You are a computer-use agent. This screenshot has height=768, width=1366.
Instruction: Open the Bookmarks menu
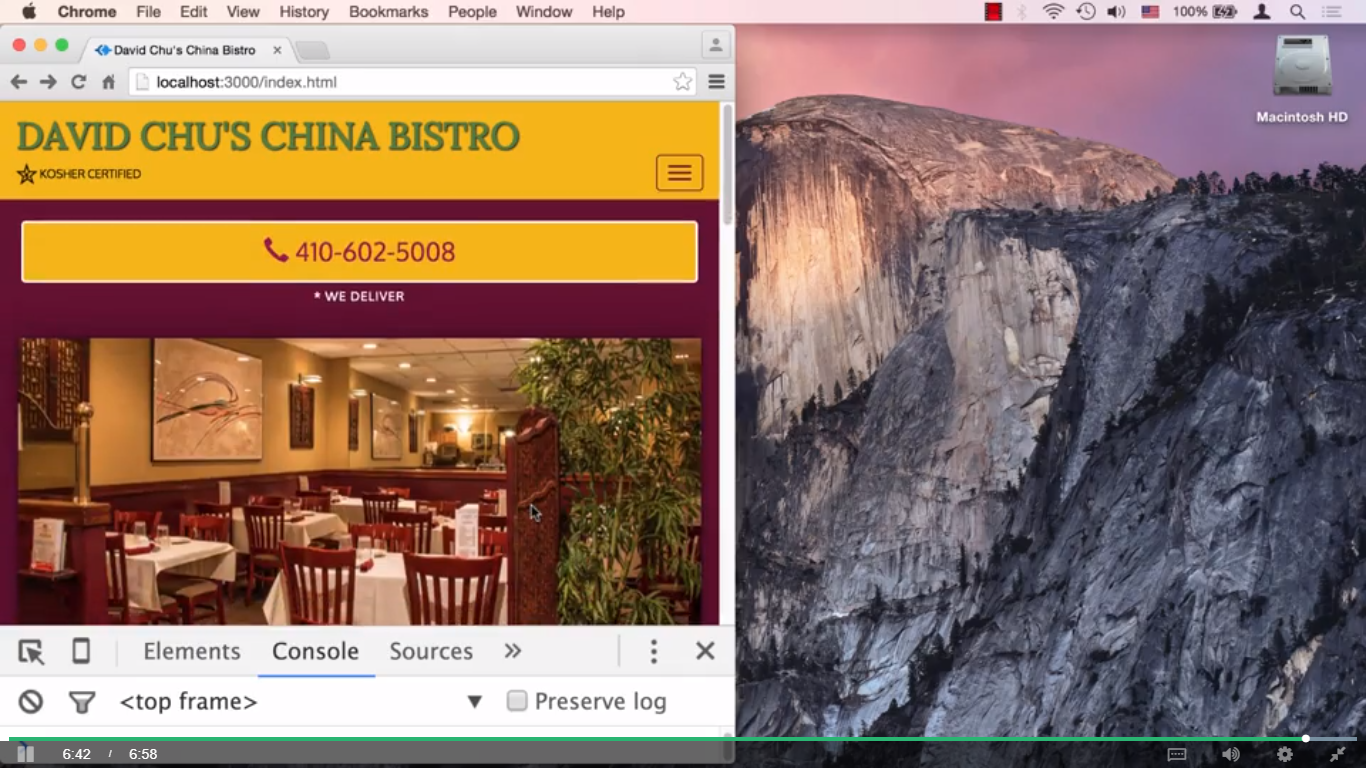pos(388,12)
